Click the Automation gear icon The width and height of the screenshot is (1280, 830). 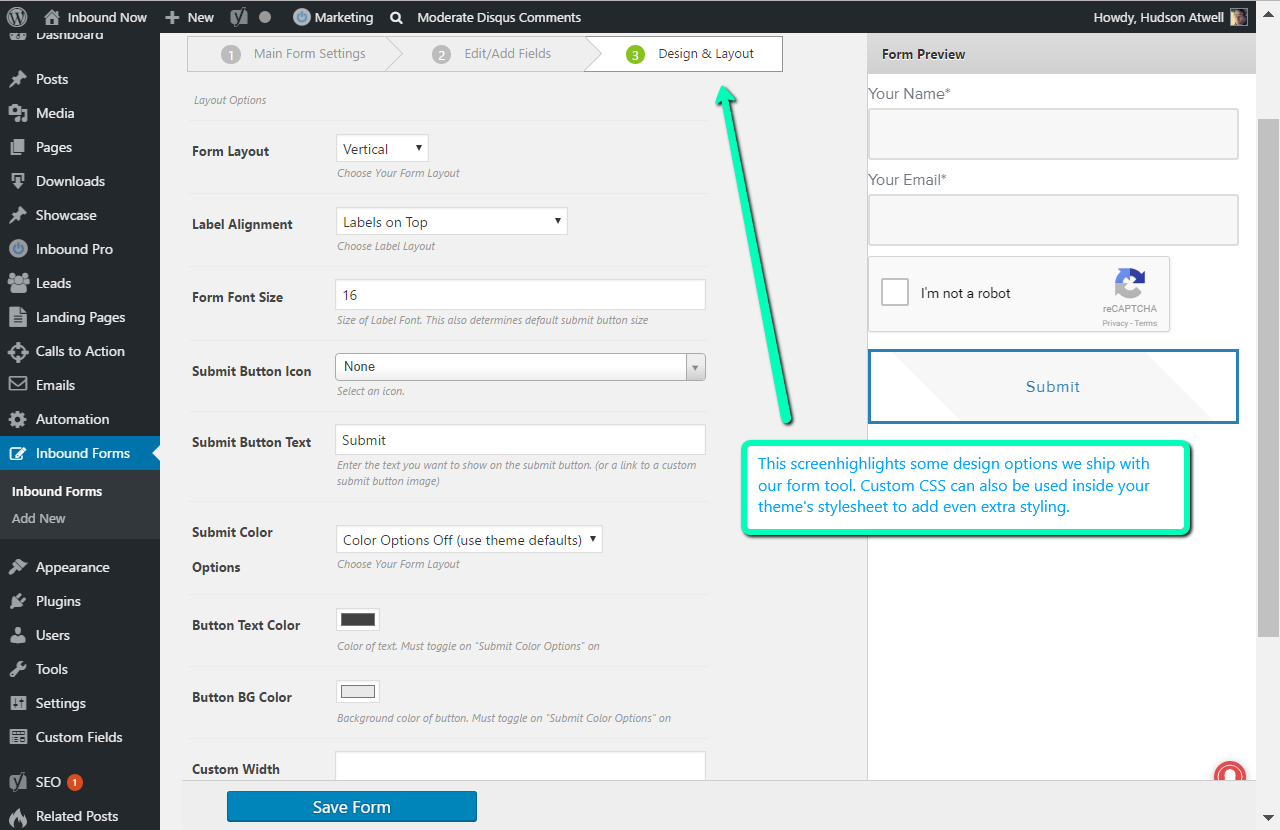pos(18,419)
